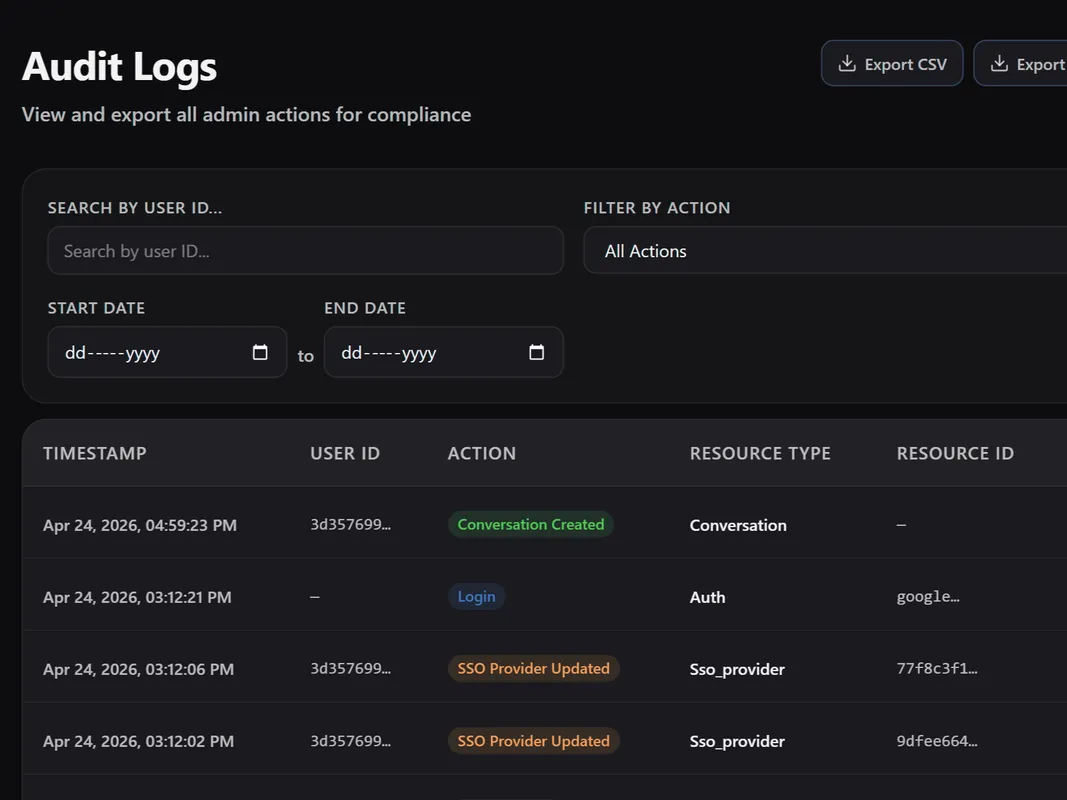Viewport: 1067px width, 800px height.
Task: Click the Login action badge
Action: [x=476, y=597]
